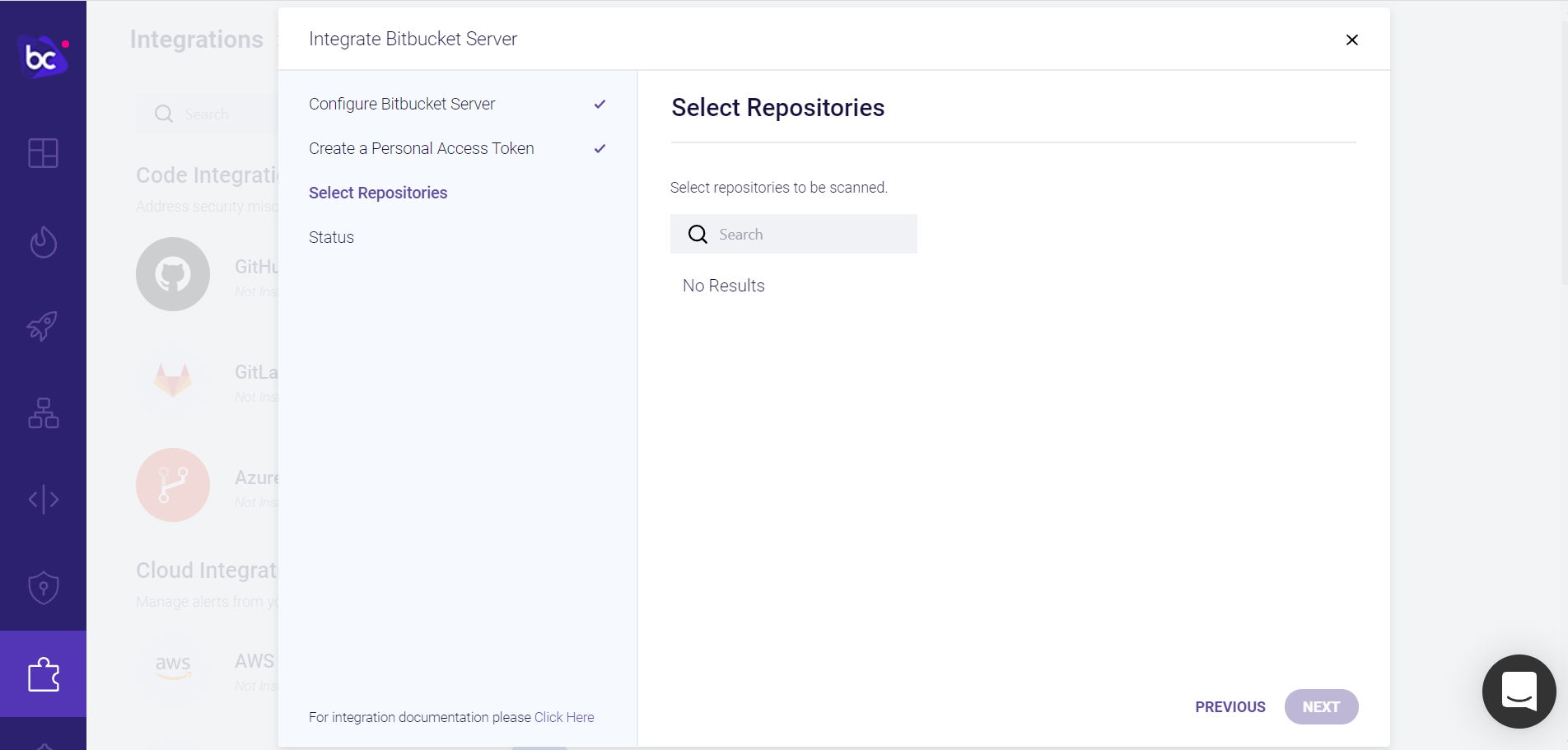
Task: Go to Create a Personal Access Token step
Action: [x=421, y=148]
